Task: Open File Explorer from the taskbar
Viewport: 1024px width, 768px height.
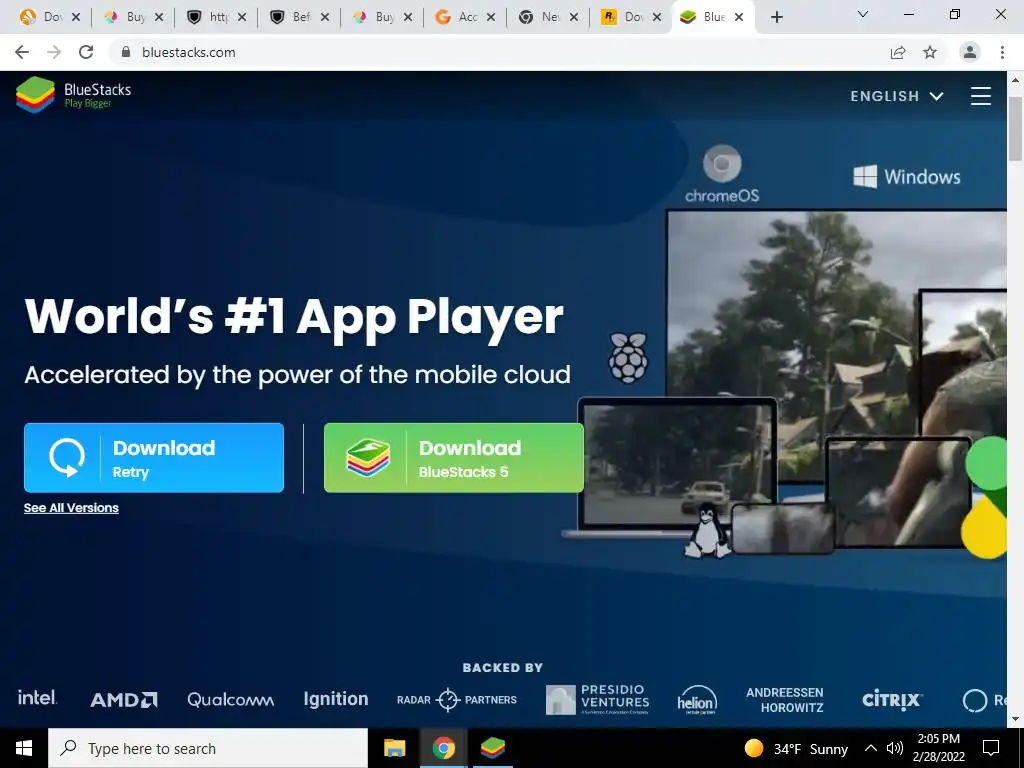Action: (x=394, y=748)
